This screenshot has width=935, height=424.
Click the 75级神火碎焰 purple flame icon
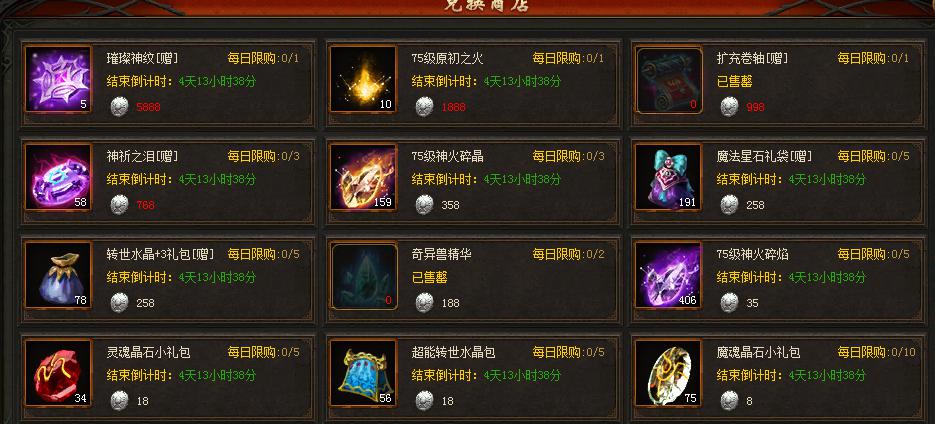click(668, 274)
